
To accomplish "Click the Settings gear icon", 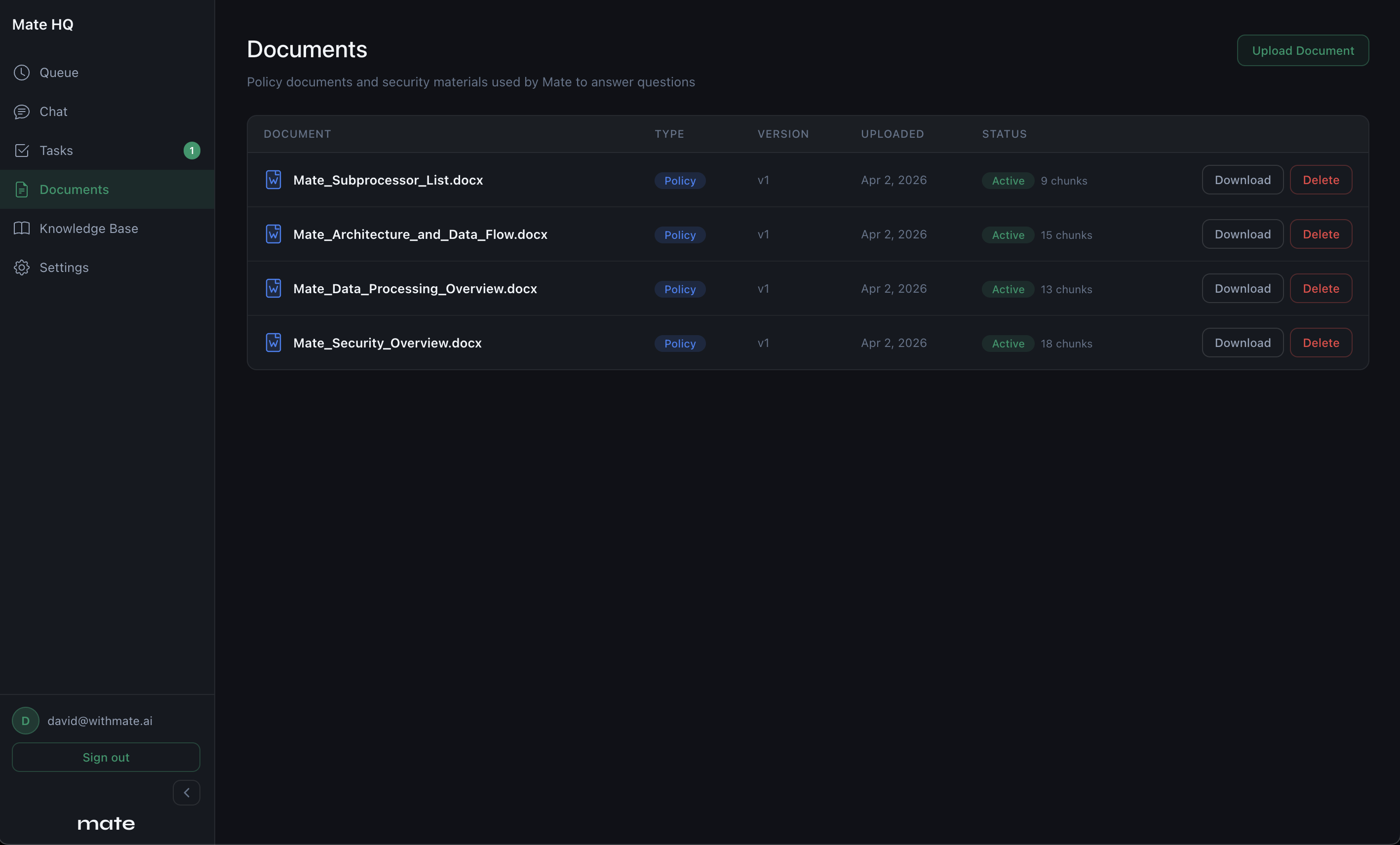I will (x=22, y=268).
